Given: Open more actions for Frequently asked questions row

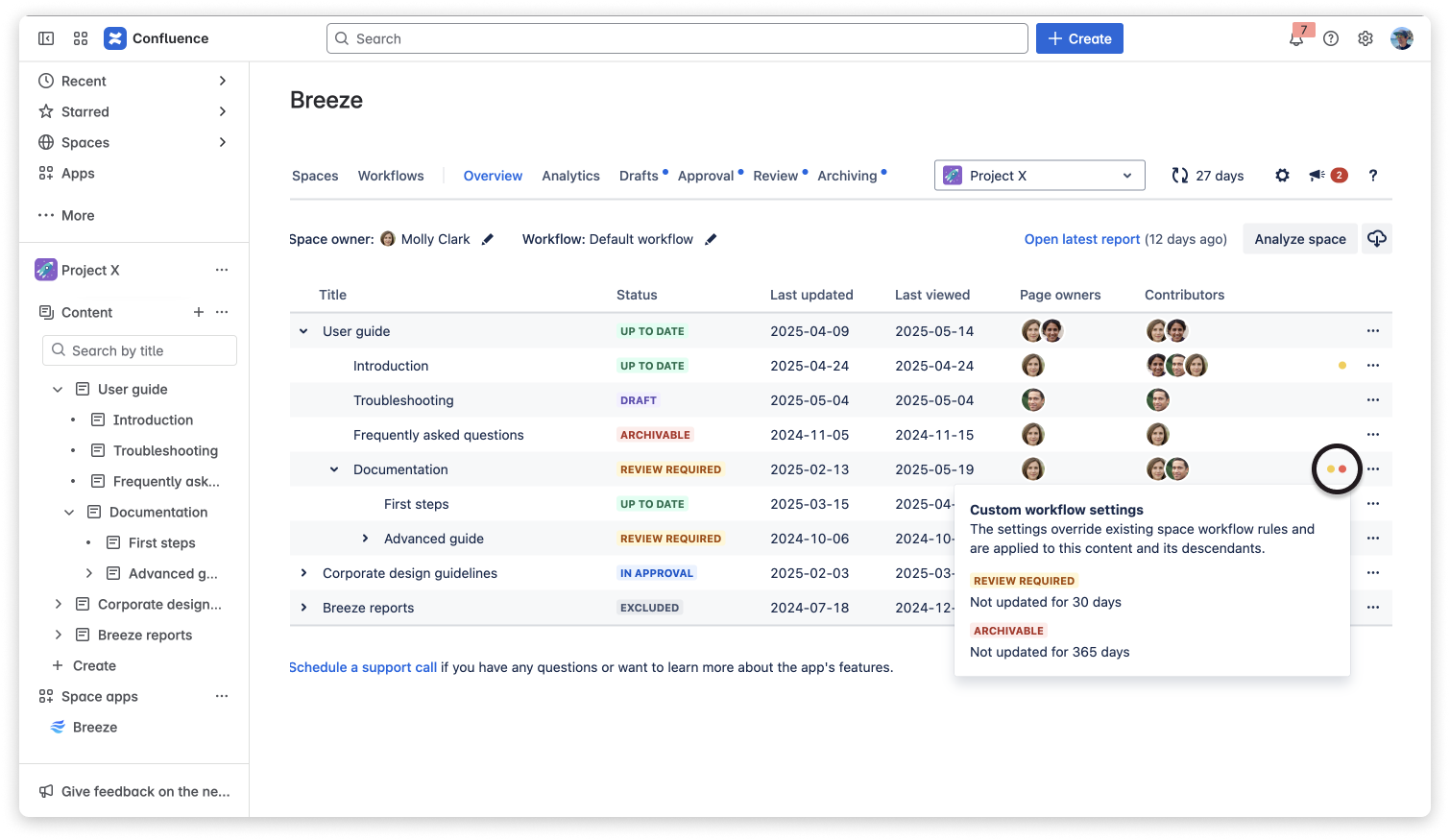Looking at the screenshot, I should click(x=1373, y=435).
